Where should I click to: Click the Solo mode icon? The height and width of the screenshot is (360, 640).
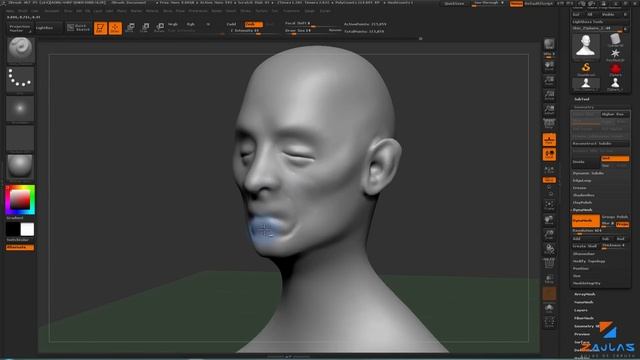coord(549,308)
